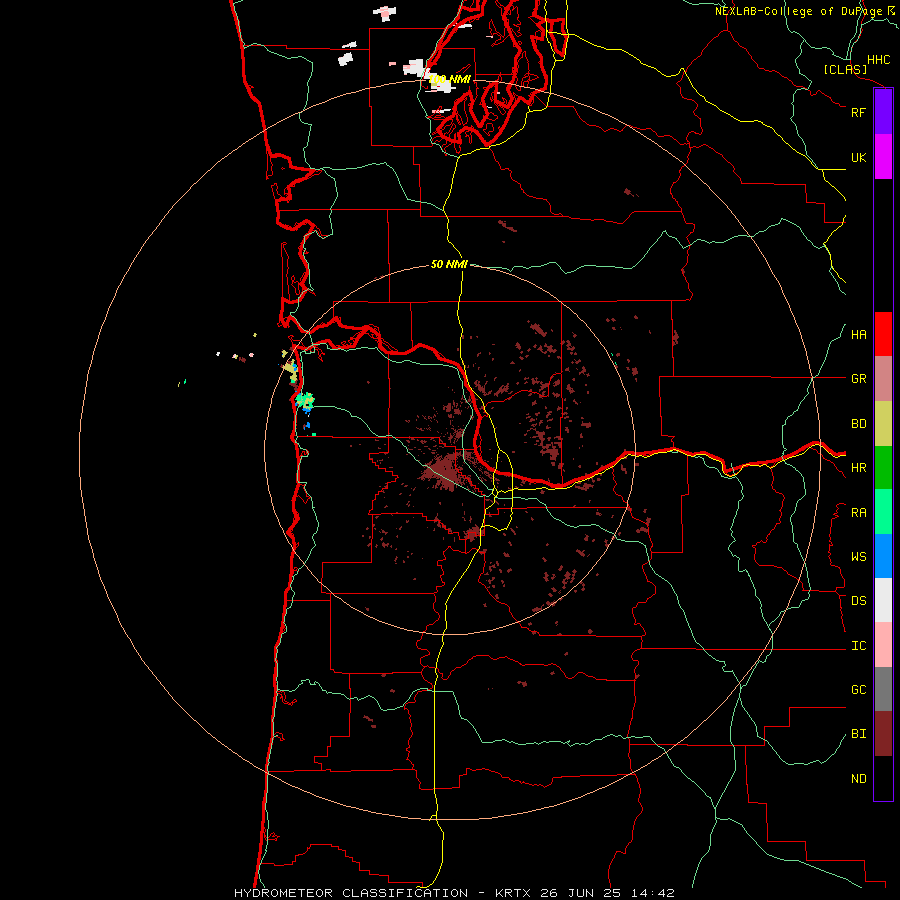The height and width of the screenshot is (900, 900).
Task: Click the HR legend label
Action: click(x=858, y=468)
